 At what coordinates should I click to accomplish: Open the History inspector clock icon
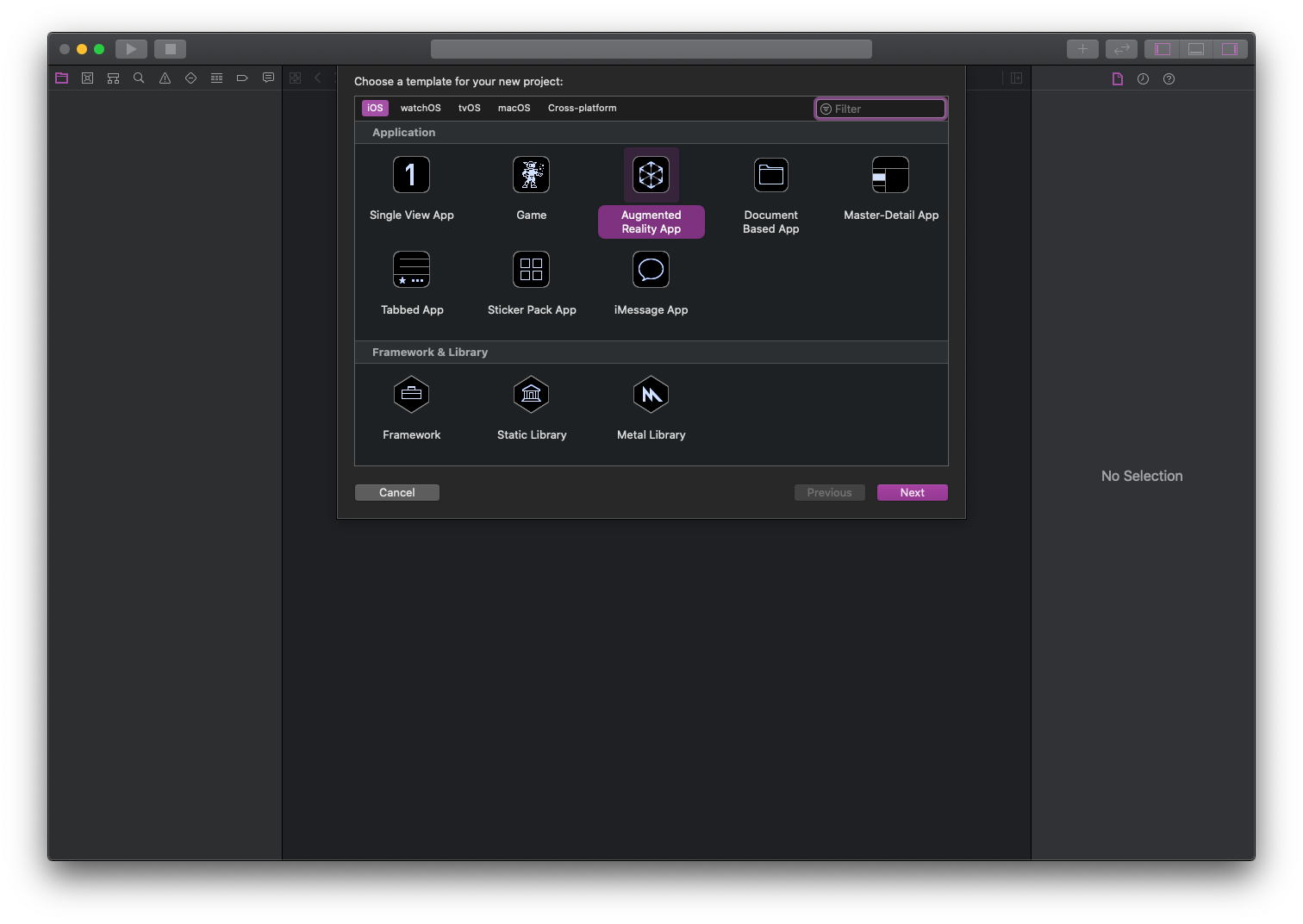1143,78
